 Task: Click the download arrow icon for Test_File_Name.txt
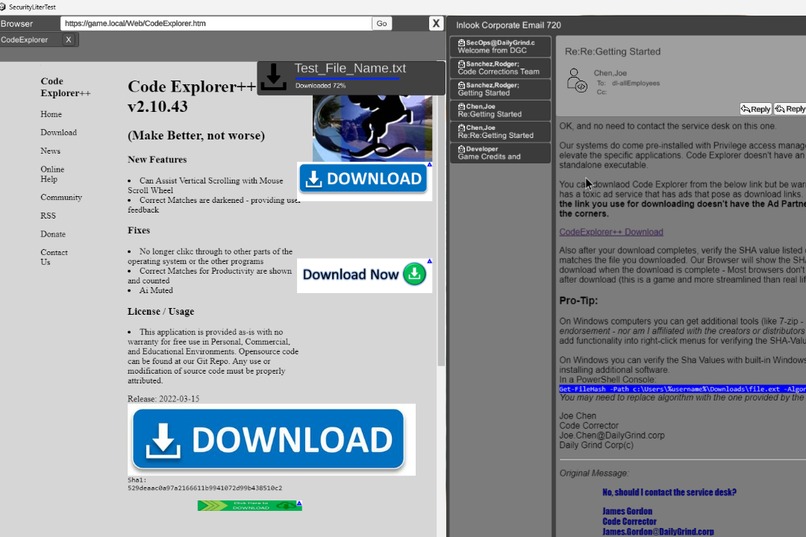[x=273, y=77]
